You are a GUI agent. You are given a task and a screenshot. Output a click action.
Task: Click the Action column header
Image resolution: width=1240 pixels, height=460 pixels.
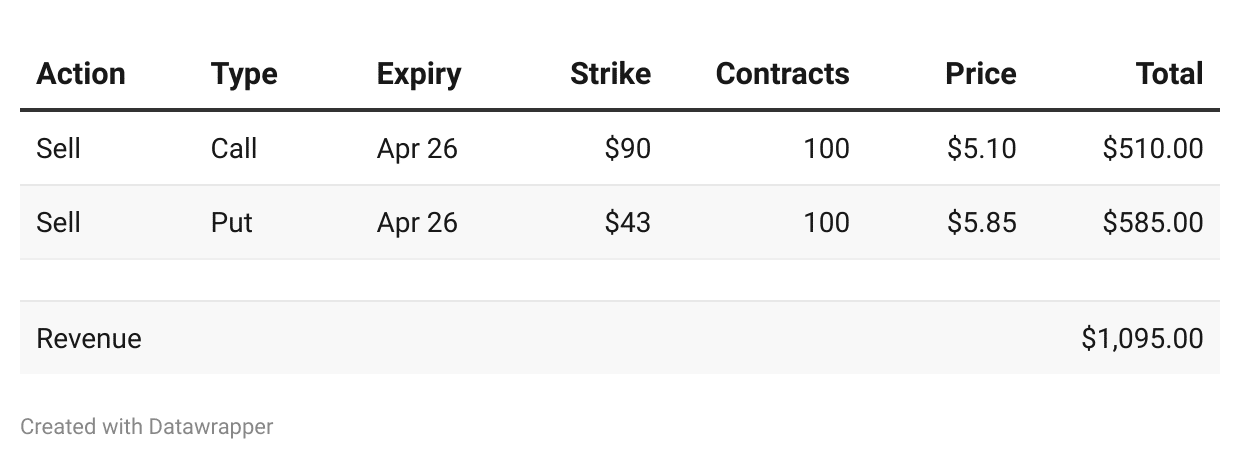[x=81, y=74]
